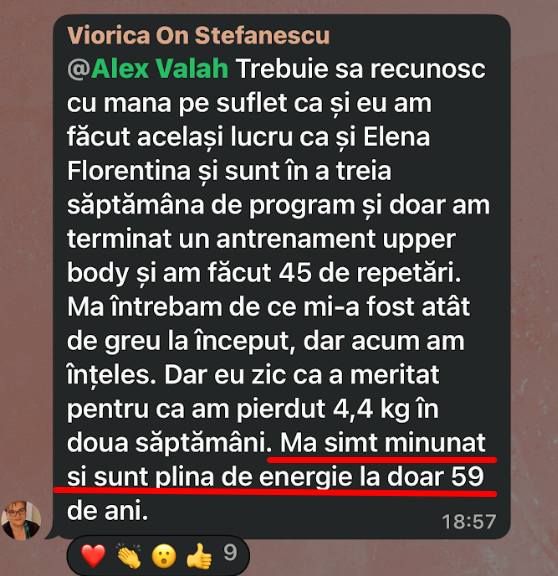Screen dimensions: 558x576
Task: Select the clapping hands reaction emoji
Action: pos(129,556)
